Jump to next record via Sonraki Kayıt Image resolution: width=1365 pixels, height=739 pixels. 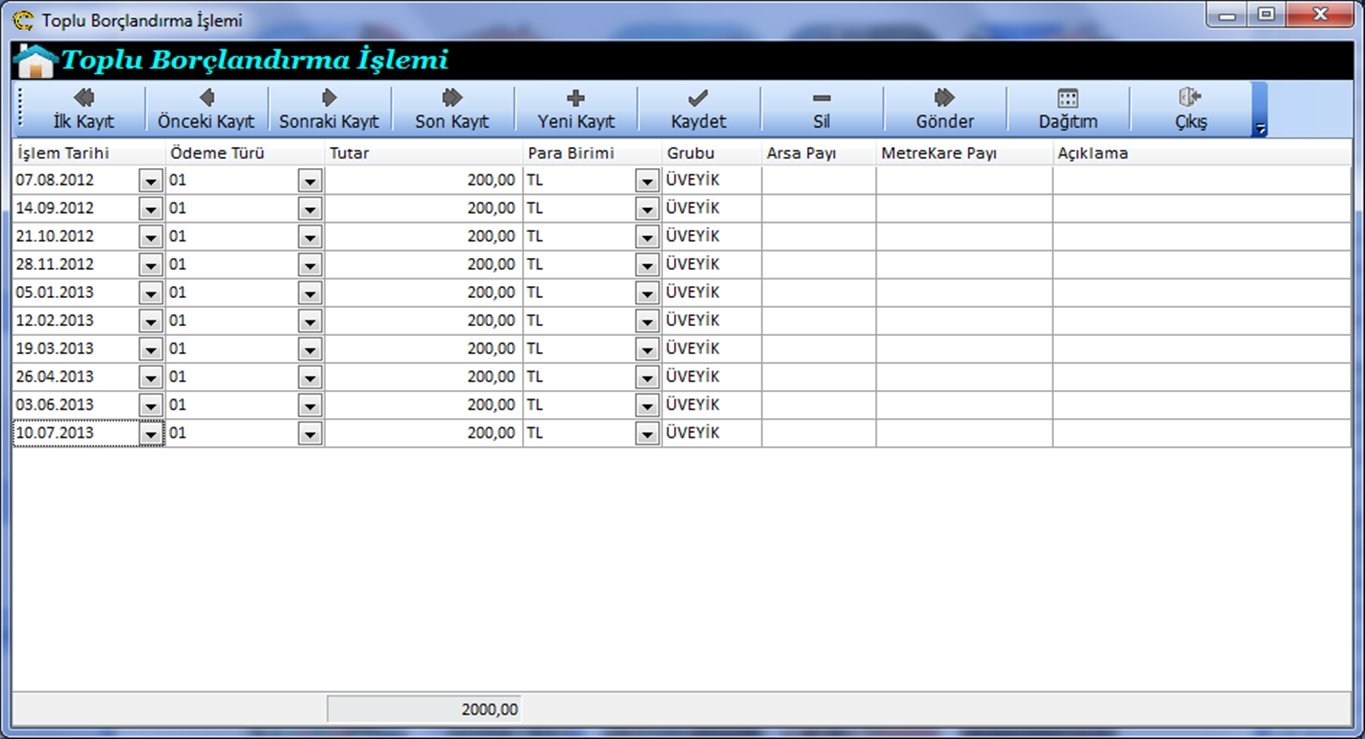tap(329, 109)
